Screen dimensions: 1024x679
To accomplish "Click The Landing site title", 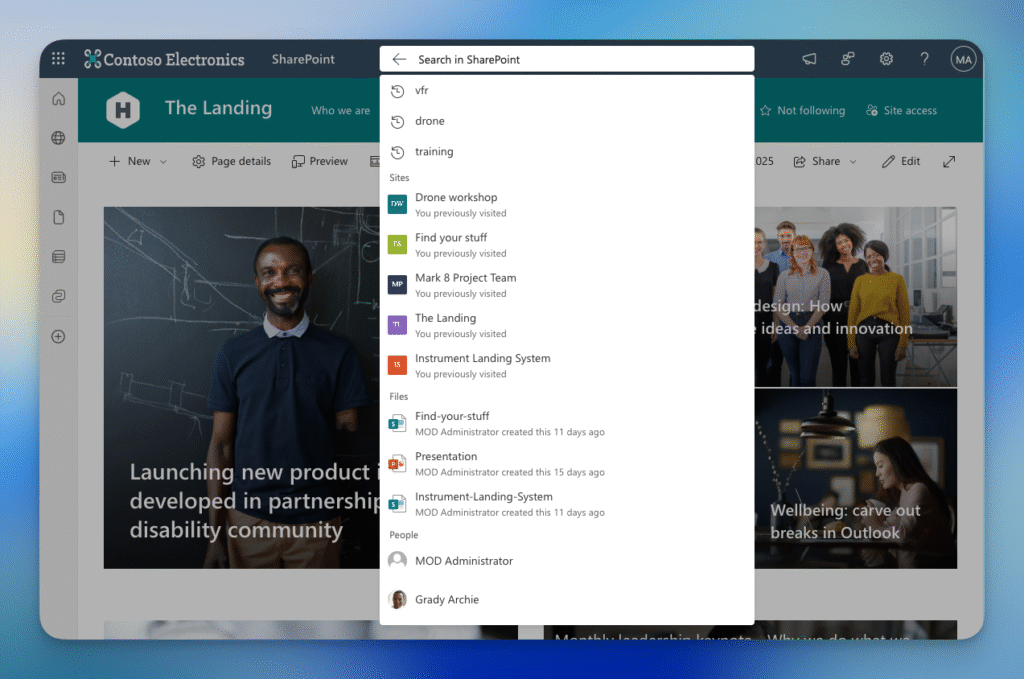I will click(218, 108).
